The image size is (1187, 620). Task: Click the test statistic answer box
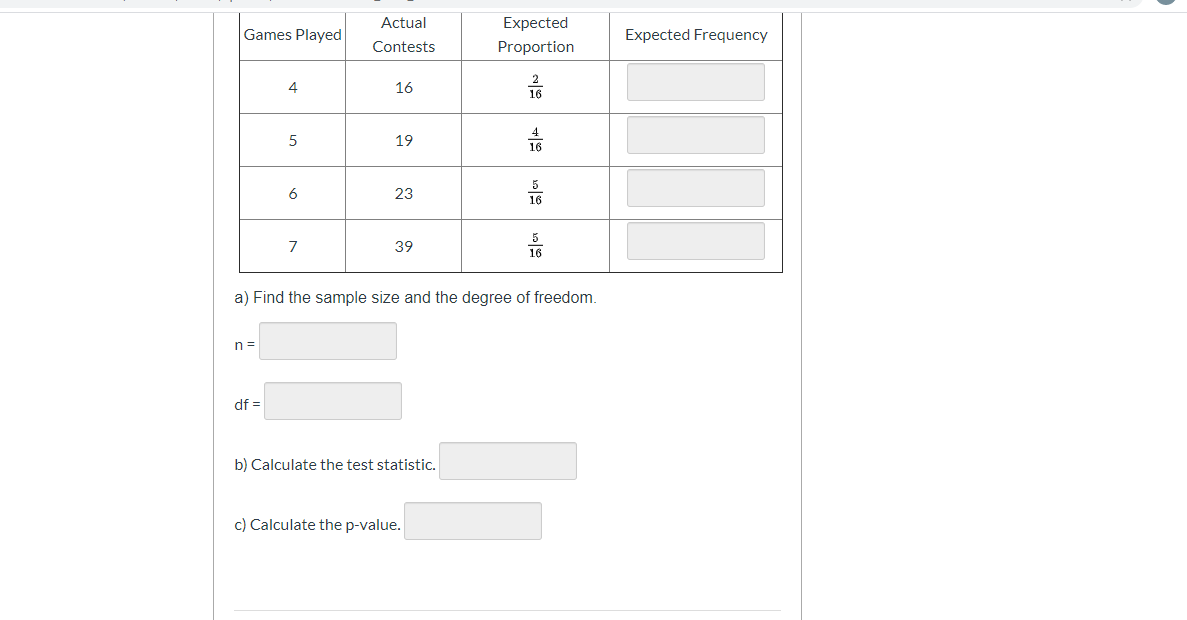tap(508, 461)
